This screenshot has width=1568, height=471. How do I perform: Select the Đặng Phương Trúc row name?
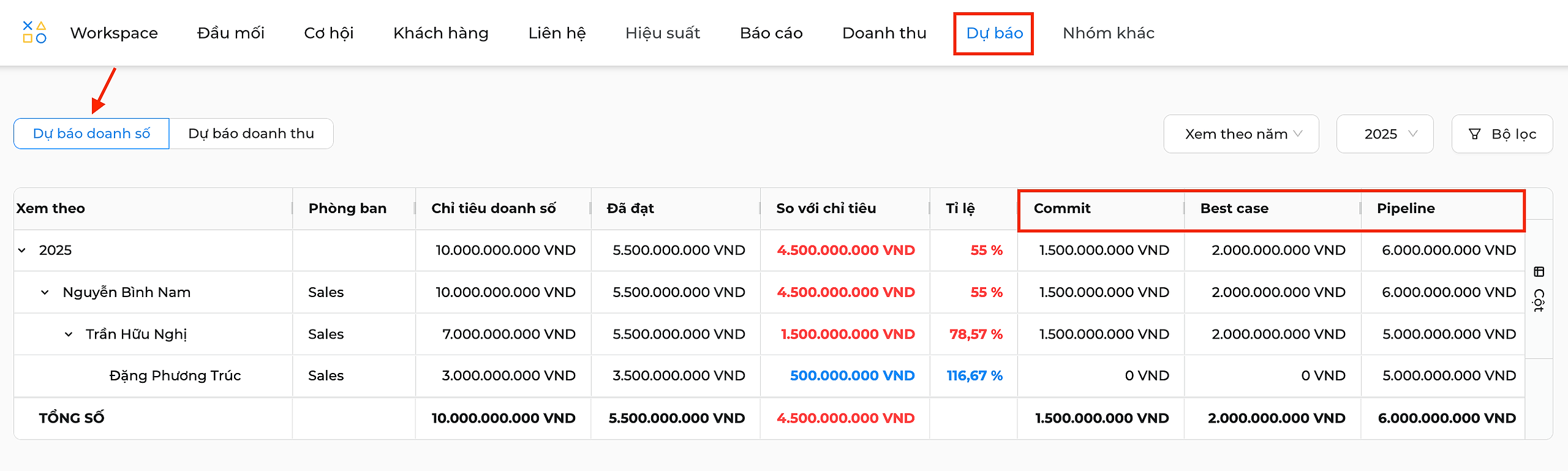coord(175,375)
